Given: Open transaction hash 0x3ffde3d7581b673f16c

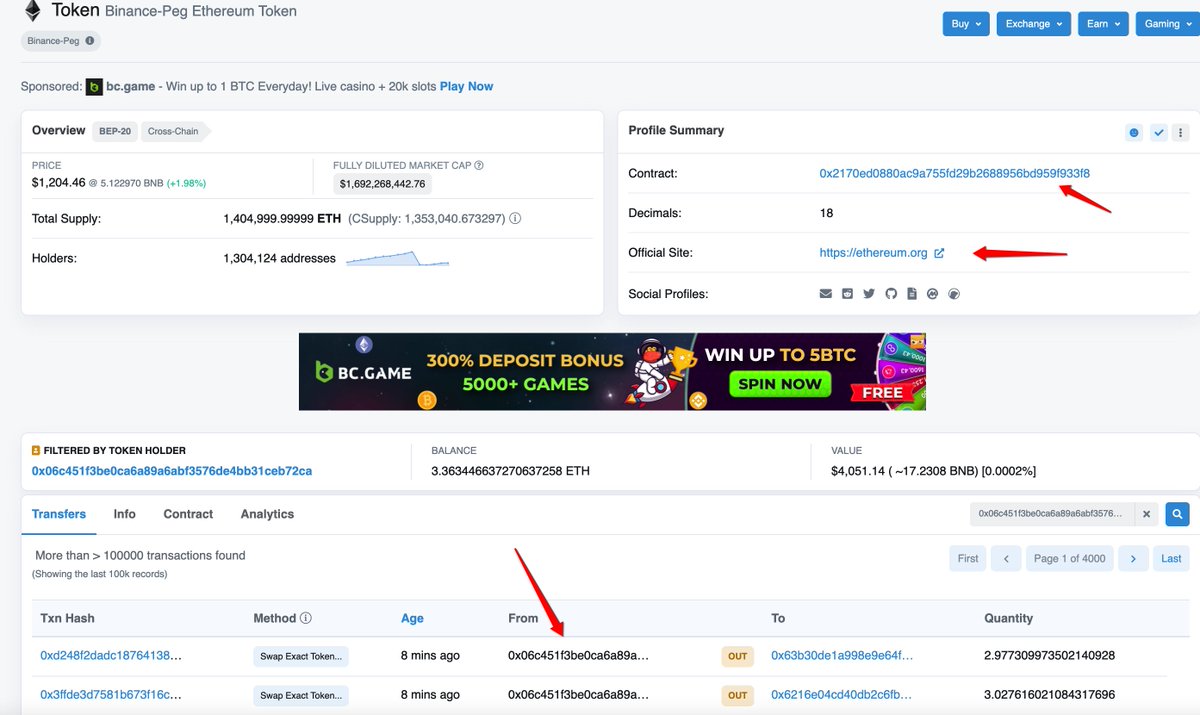Looking at the screenshot, I should pos(111,695).
